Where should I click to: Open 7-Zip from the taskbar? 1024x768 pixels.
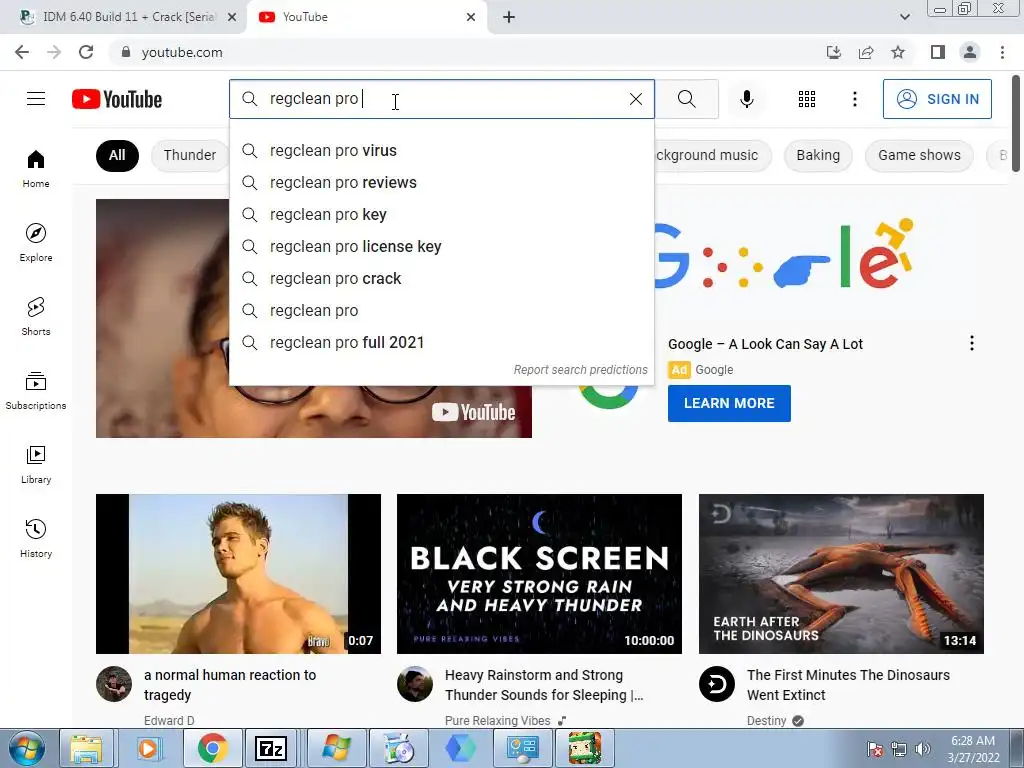[x=271, y=748]
